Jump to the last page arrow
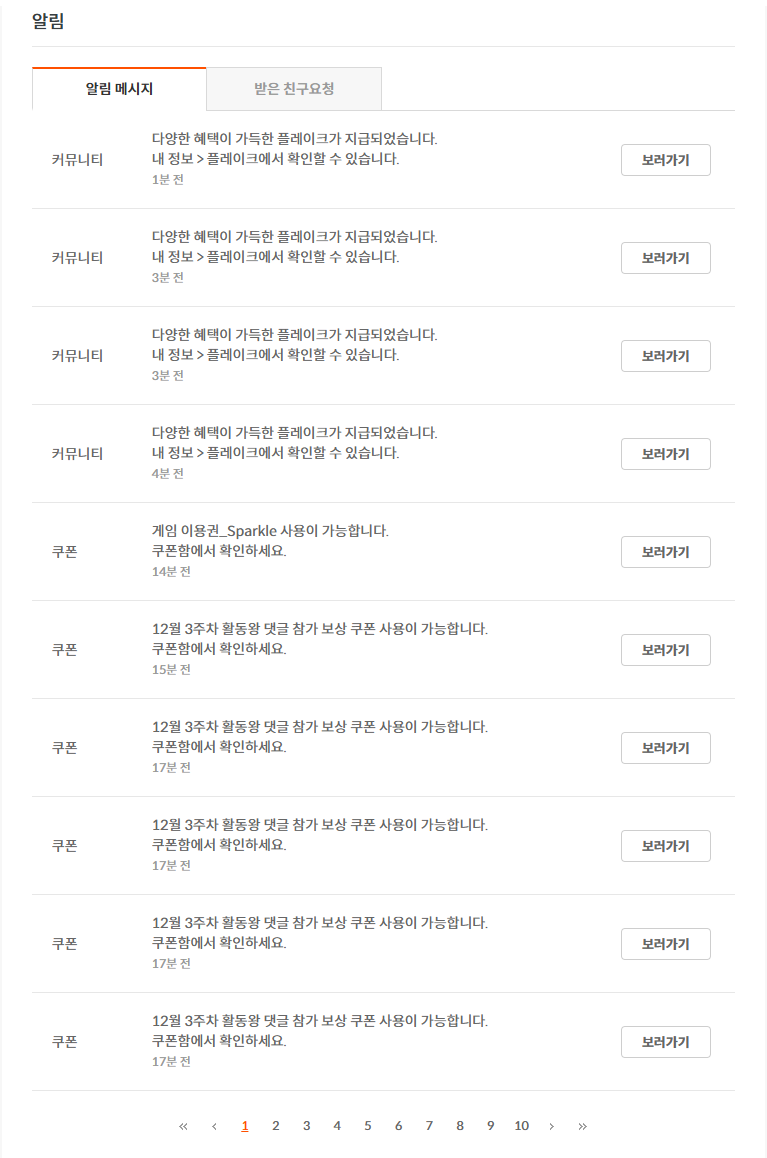767x1158 pixels. [x=582, y=1126]
